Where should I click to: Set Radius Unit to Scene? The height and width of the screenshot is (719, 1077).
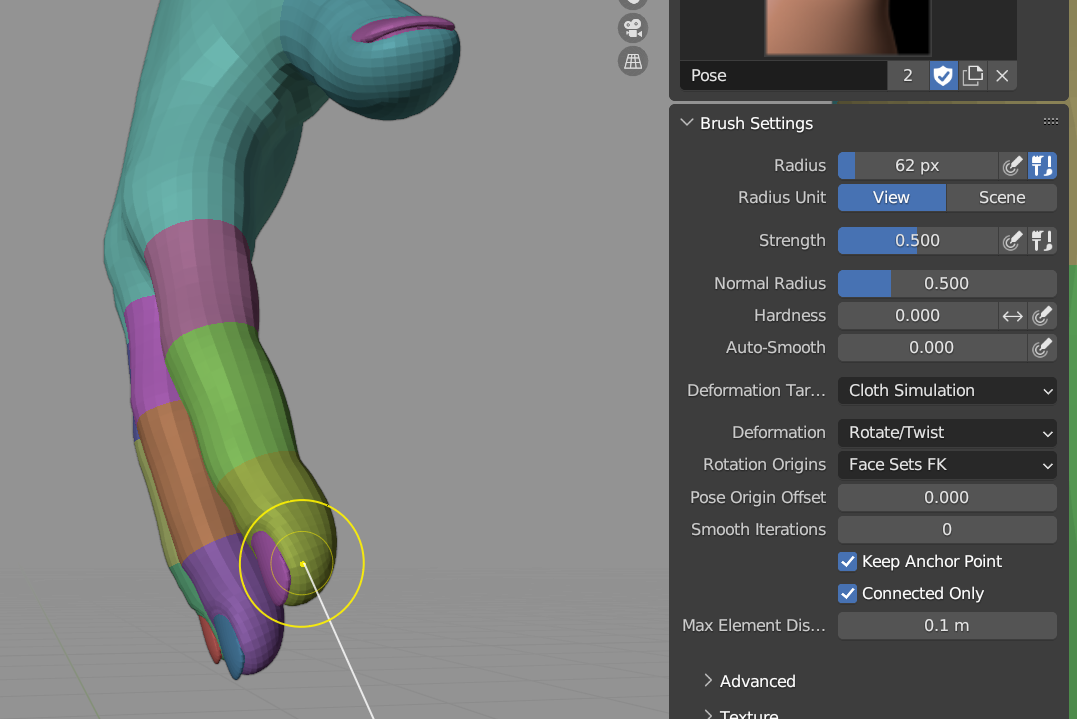[x=1001, y=198]
